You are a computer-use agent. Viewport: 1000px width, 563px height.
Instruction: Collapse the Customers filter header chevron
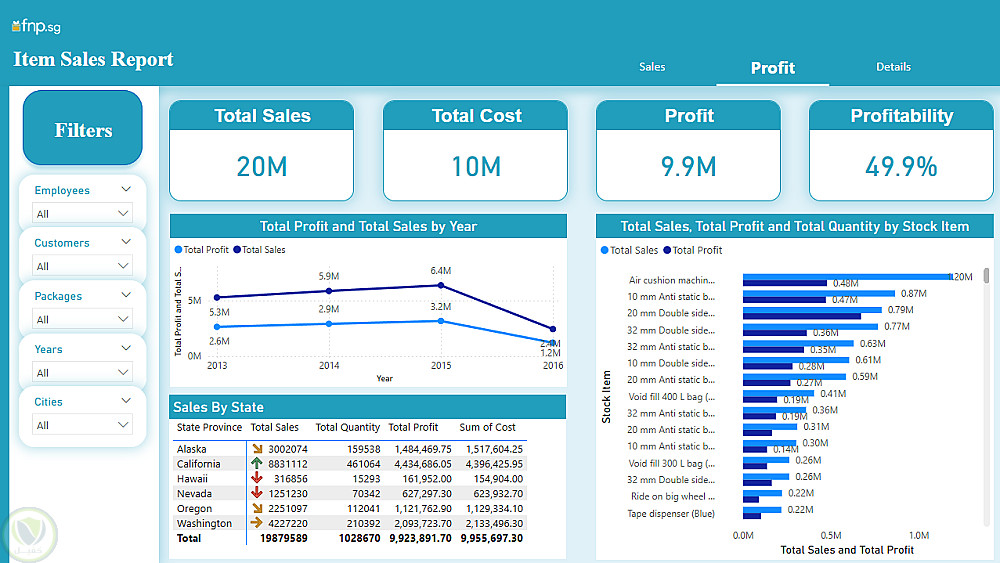(x=126, y=242)
